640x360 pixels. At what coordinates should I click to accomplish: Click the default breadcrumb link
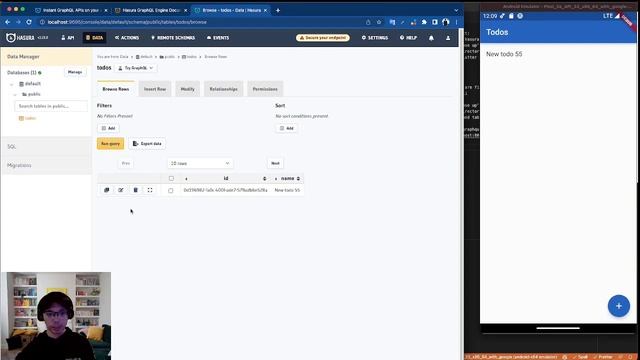144,57
